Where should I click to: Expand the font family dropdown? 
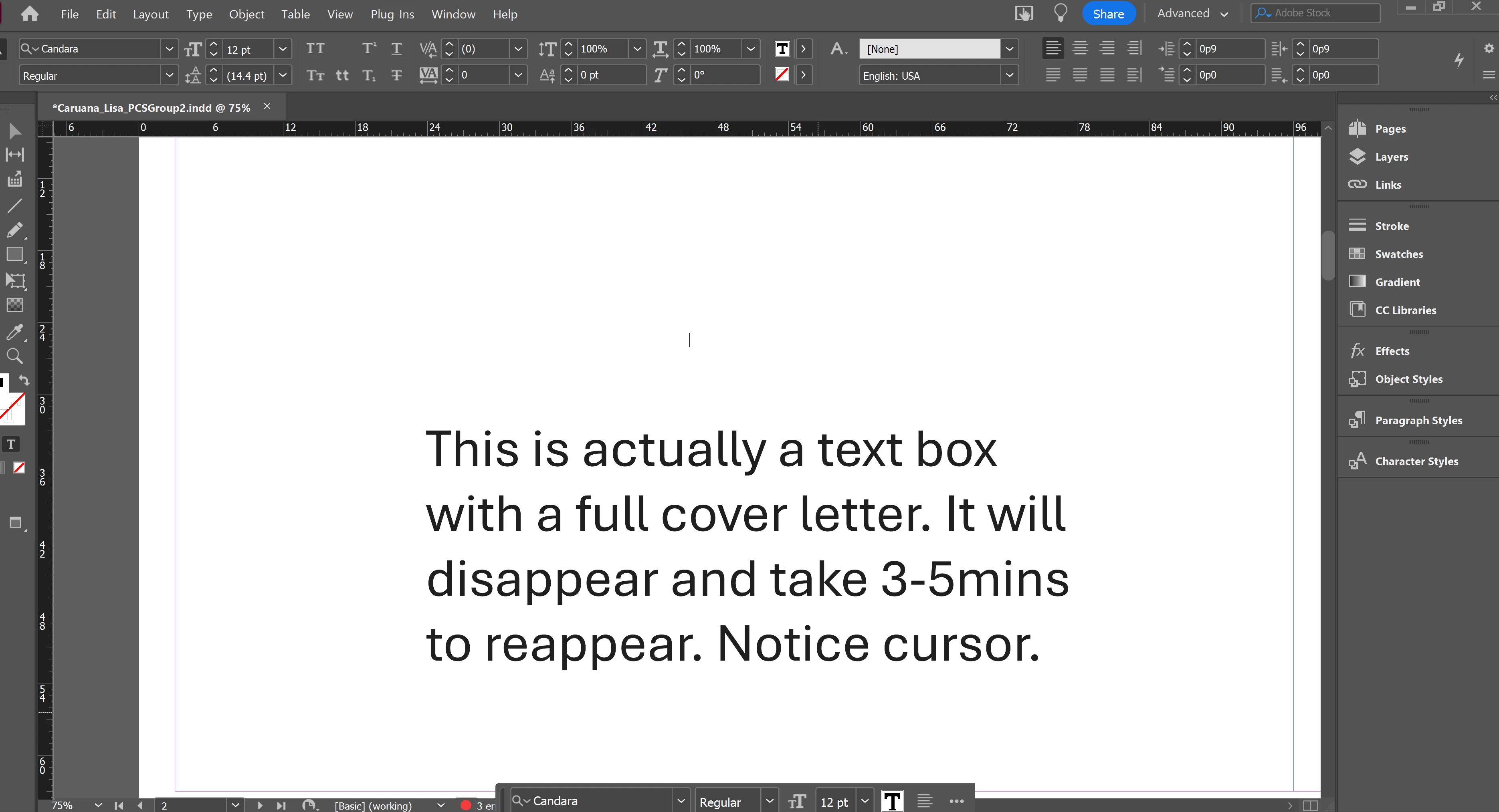pos(169,49)
